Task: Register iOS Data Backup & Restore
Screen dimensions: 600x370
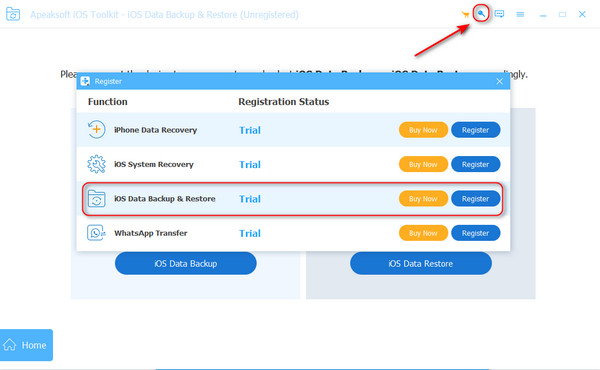Action: click(476, 199)
